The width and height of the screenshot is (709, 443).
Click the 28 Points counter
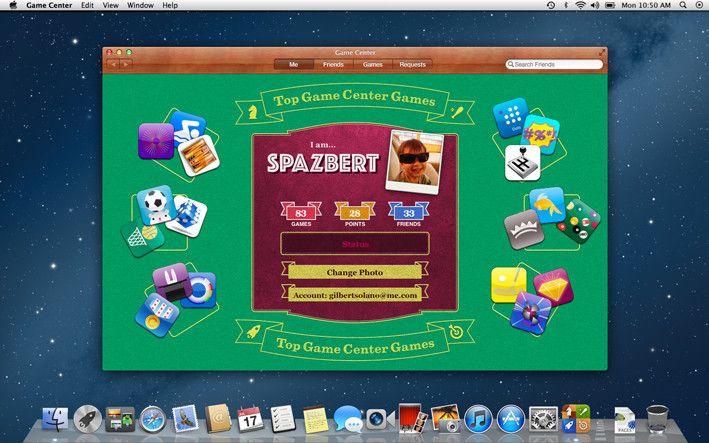(355, 214)
